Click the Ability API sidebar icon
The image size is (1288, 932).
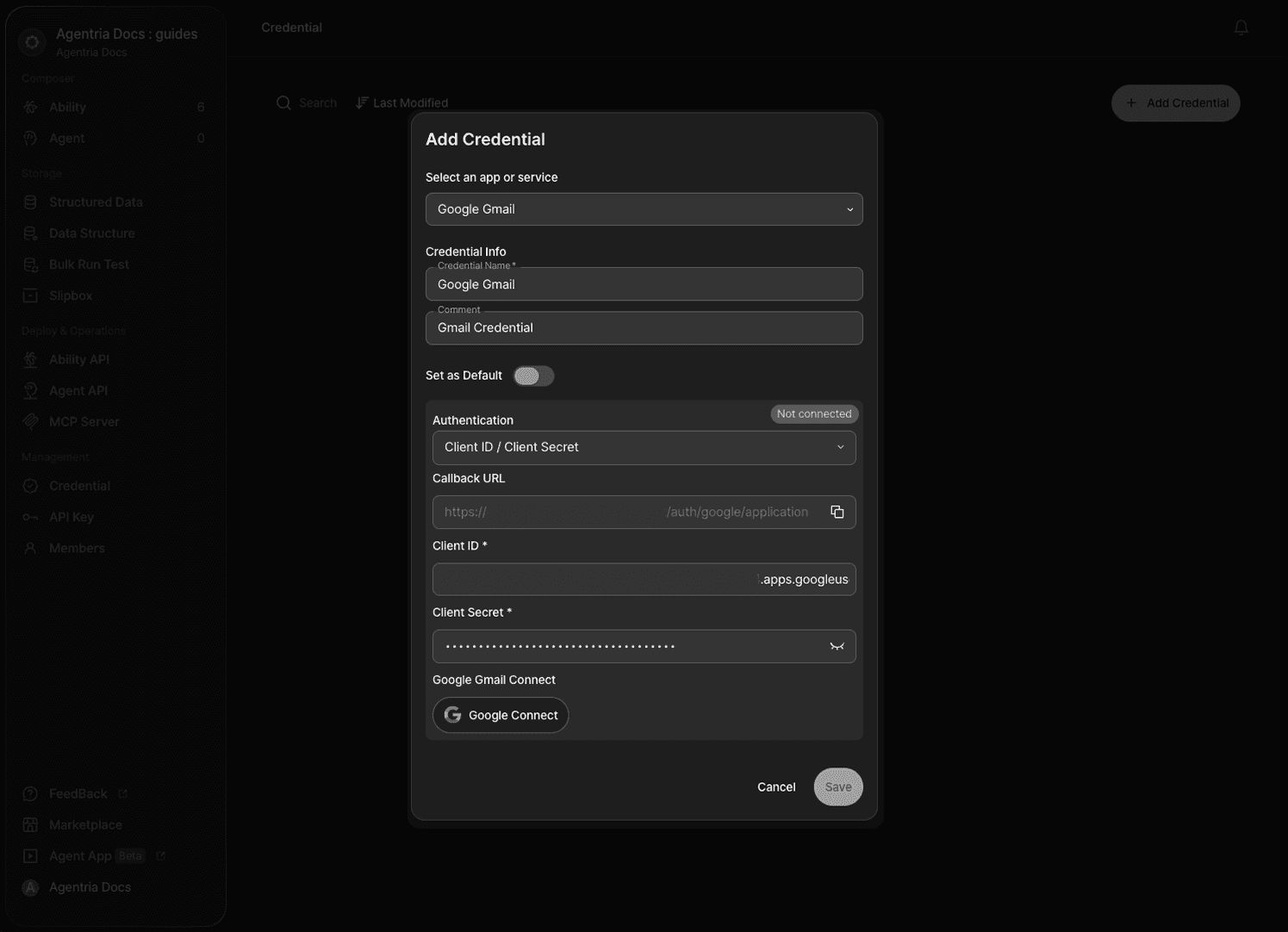coord(30,359)
